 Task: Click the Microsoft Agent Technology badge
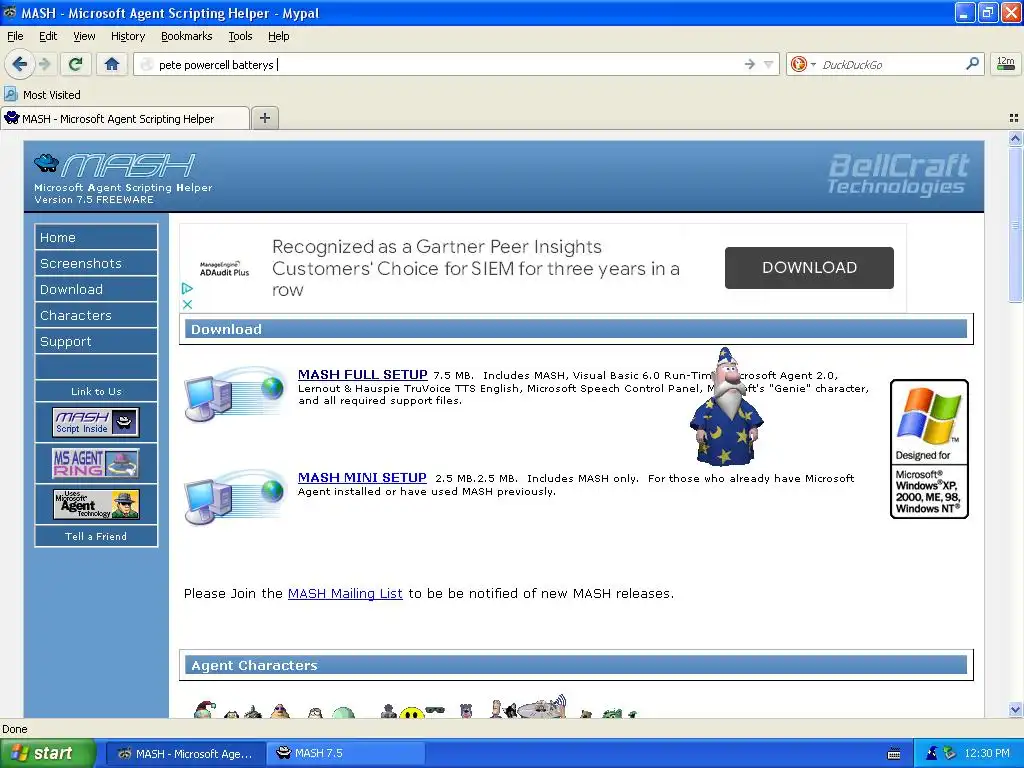click(x=95, y=504)
